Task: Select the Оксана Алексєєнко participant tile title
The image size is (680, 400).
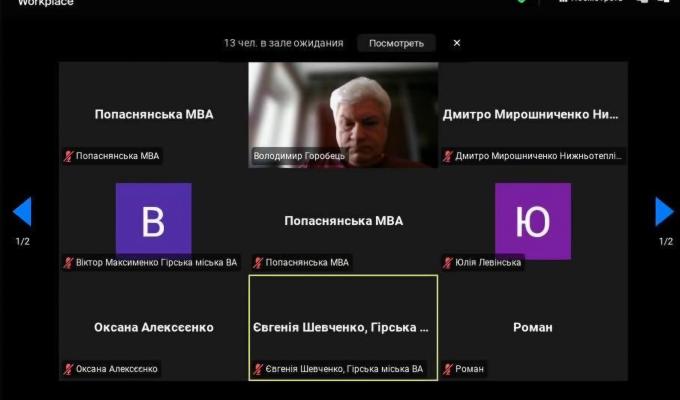Action: pyautogui.click(x=154, y=327)
